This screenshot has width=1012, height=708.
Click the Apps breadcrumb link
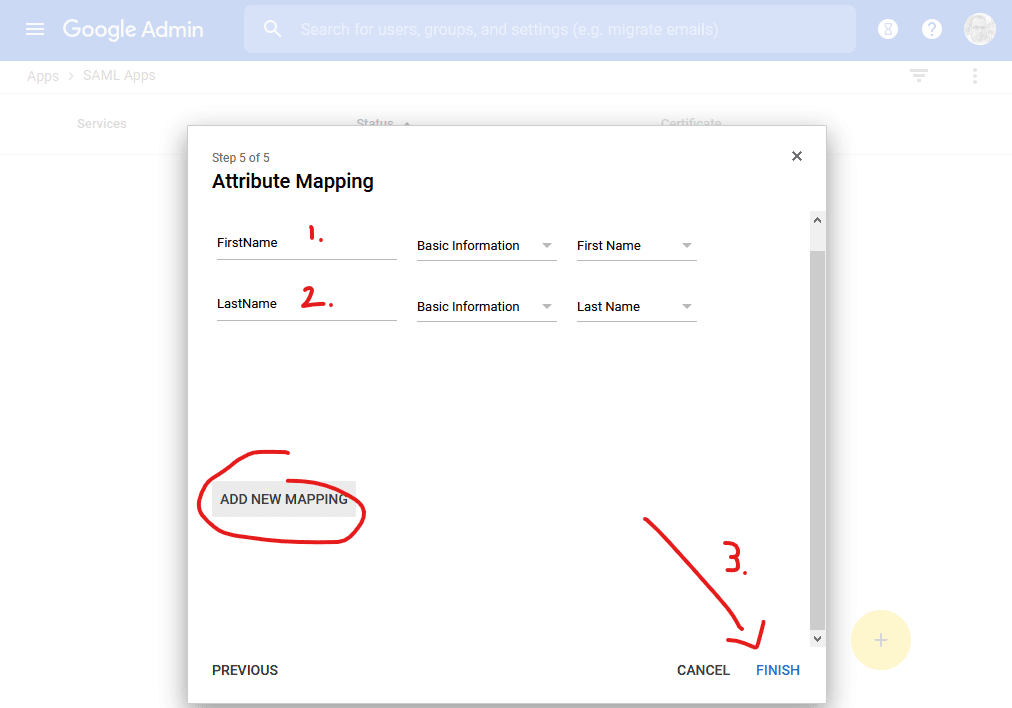click(x=43, y=76)
